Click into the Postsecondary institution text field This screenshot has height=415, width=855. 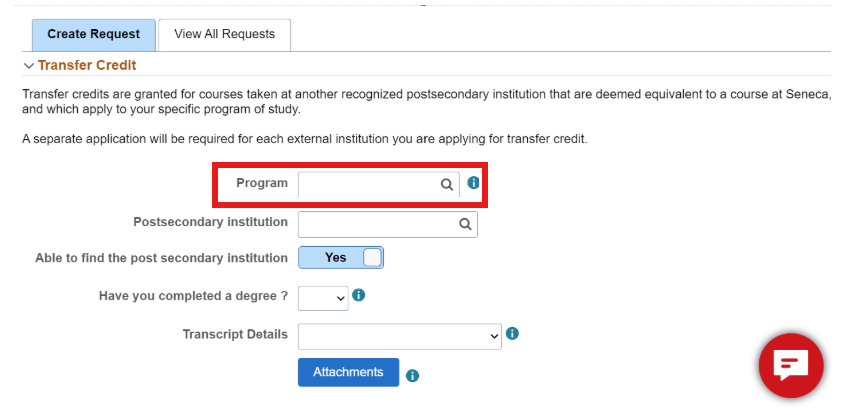click(x=377, y=224)
